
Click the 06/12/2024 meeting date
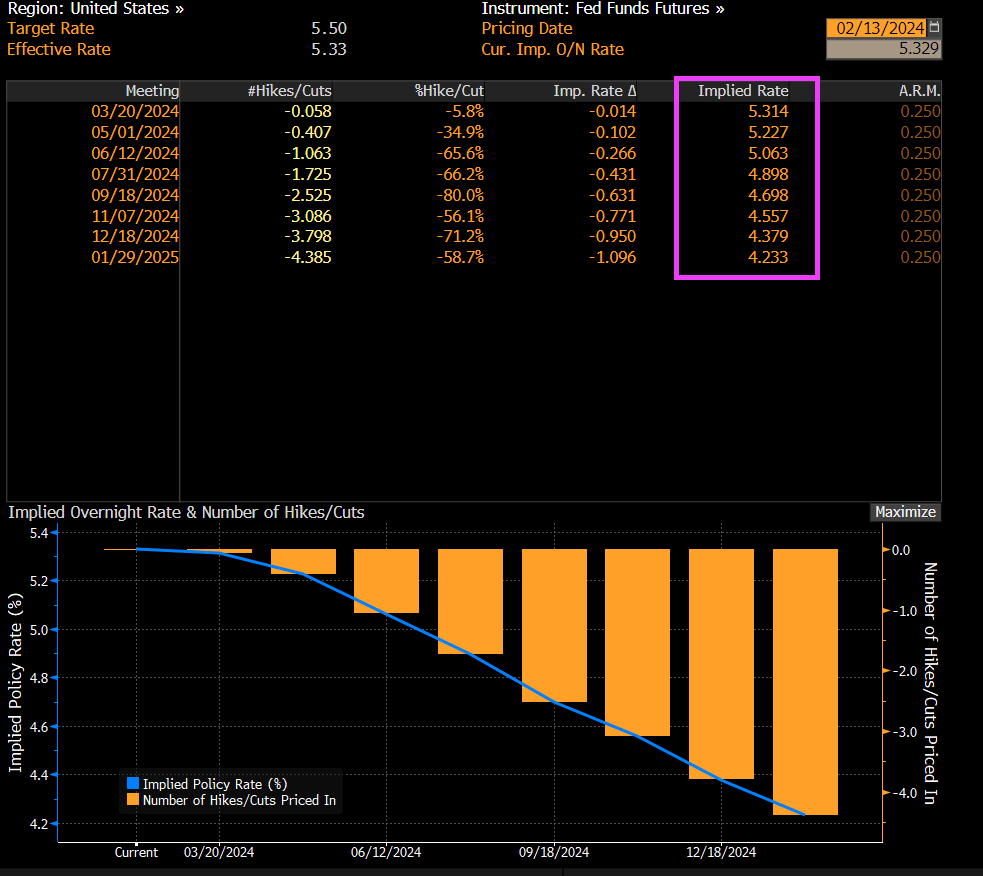point(136,153)
